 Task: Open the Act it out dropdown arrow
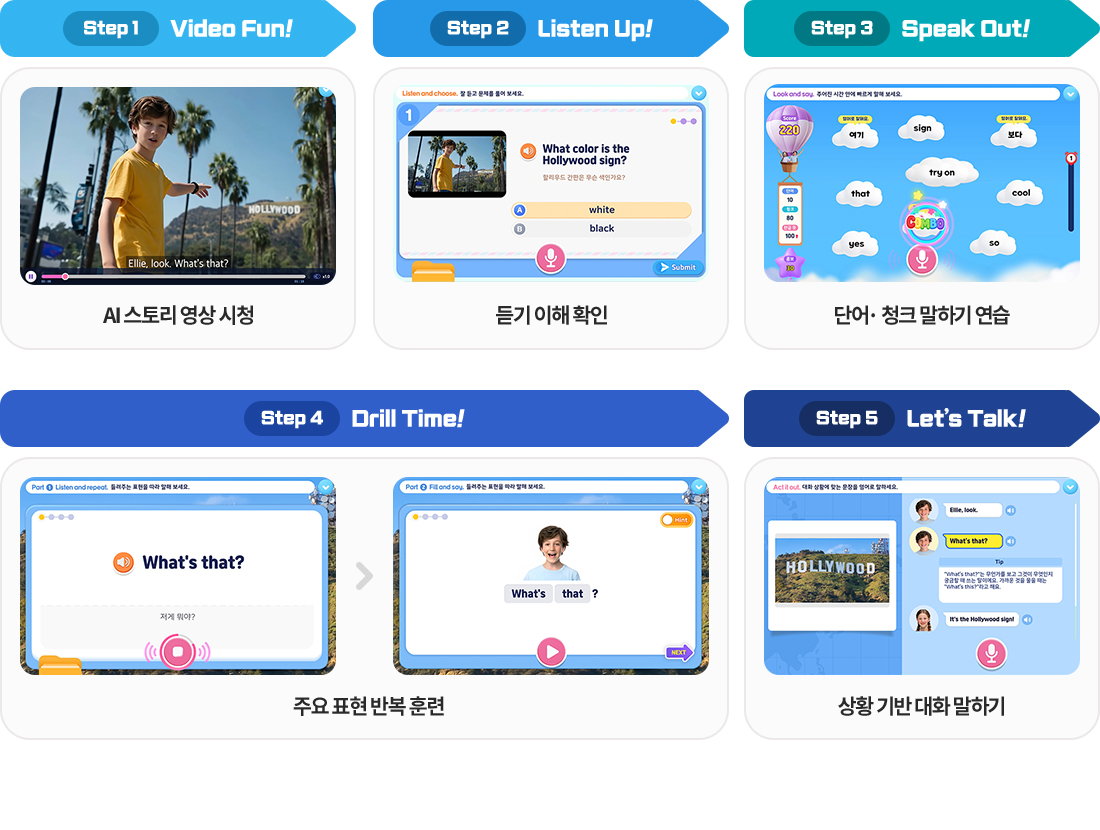tap(1070, 487)
